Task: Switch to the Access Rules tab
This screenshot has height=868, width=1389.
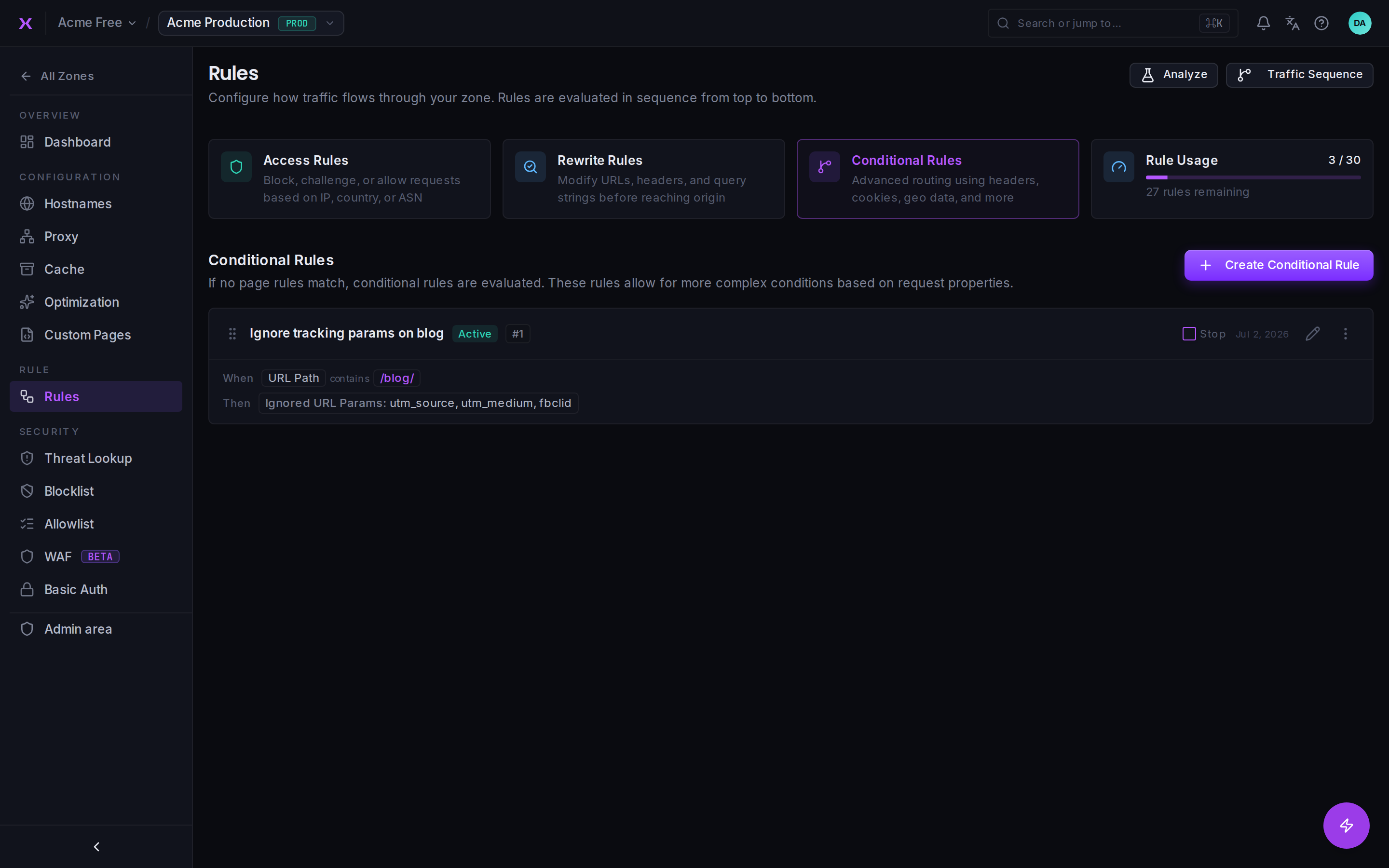Action: click(350, 178)
